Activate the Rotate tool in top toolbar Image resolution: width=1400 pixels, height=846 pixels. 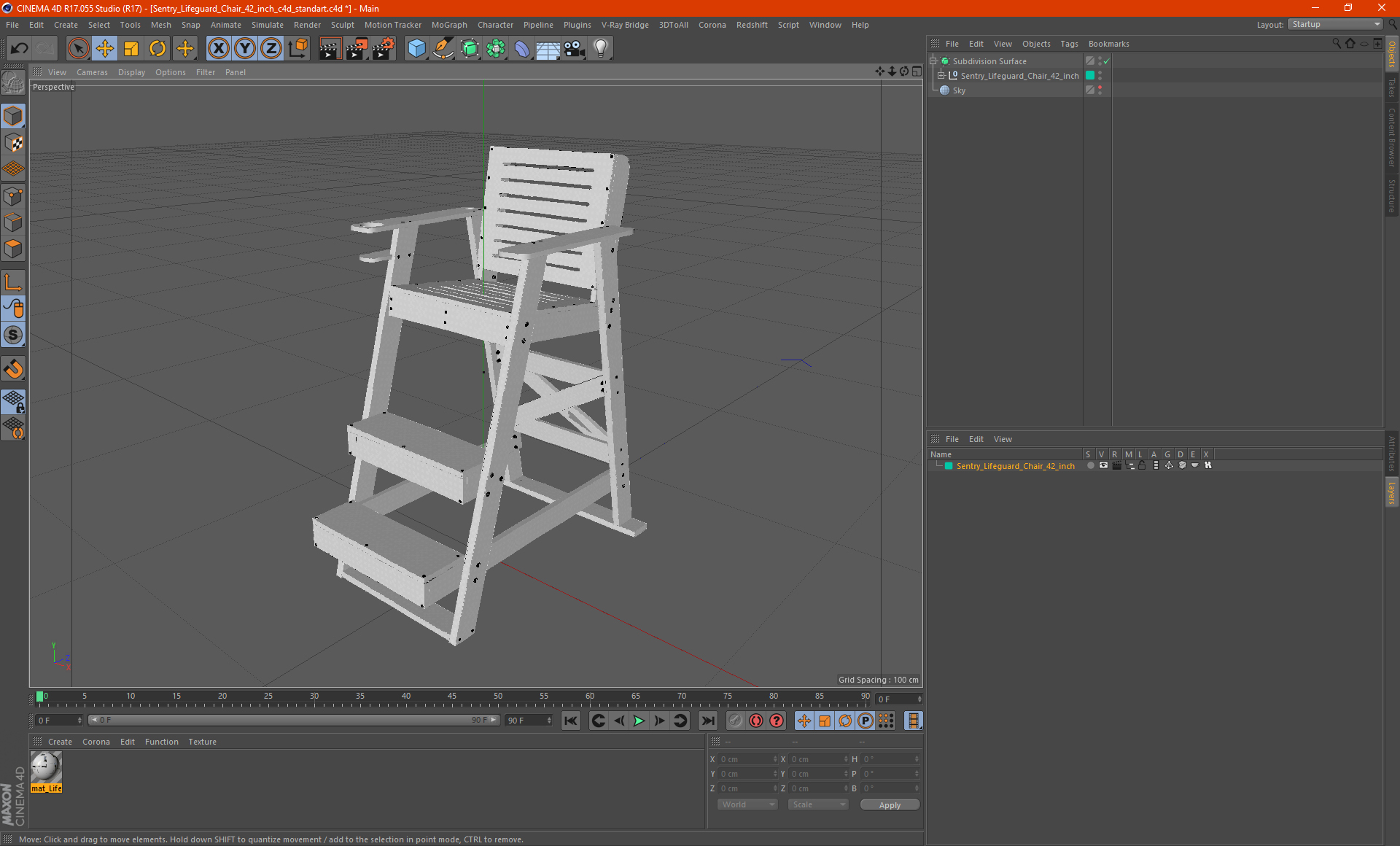(157, 49)
